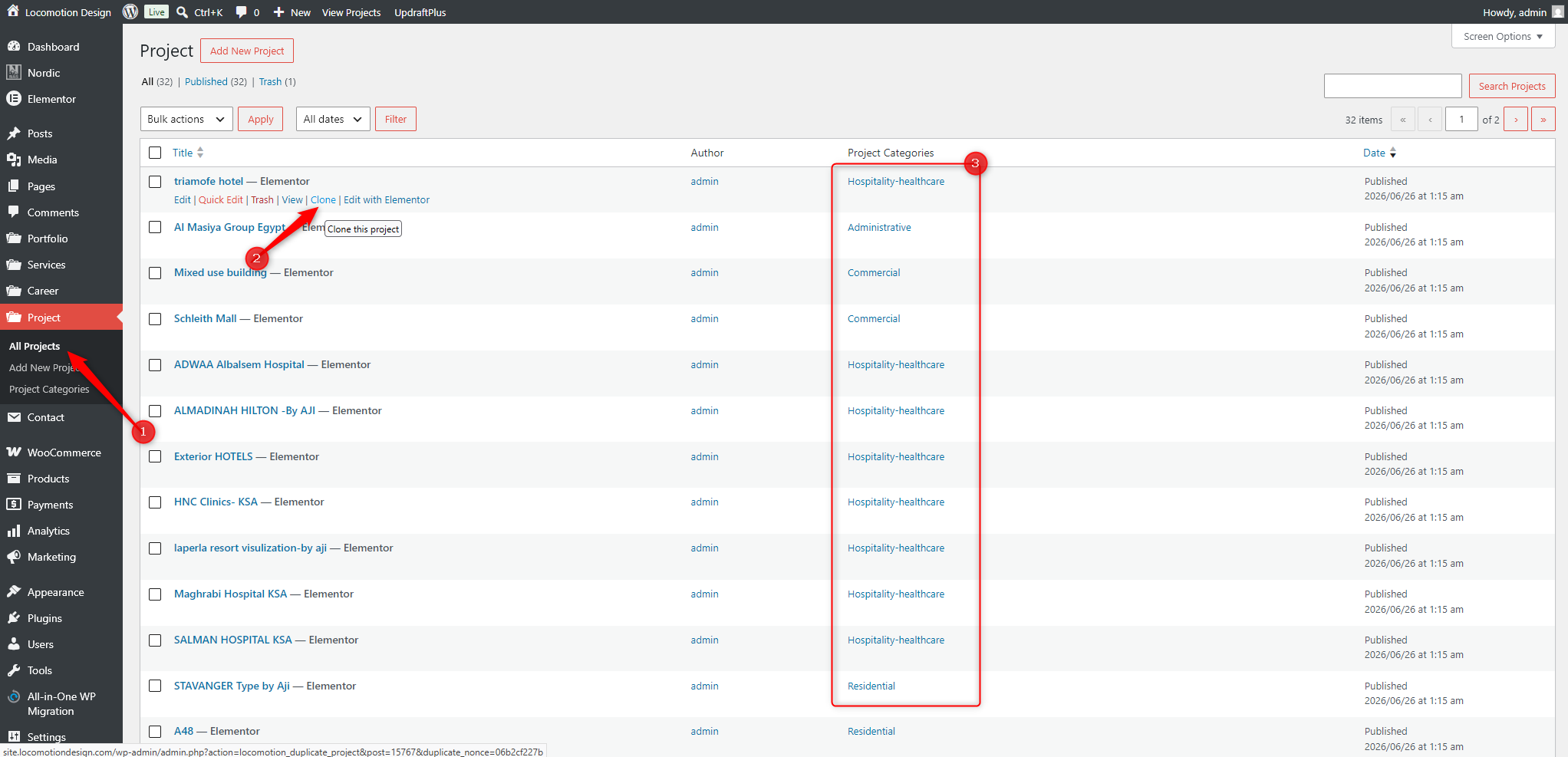Click the Filter button
Viewport: 1568px width, 757px height.
click(x=396, y=119)
